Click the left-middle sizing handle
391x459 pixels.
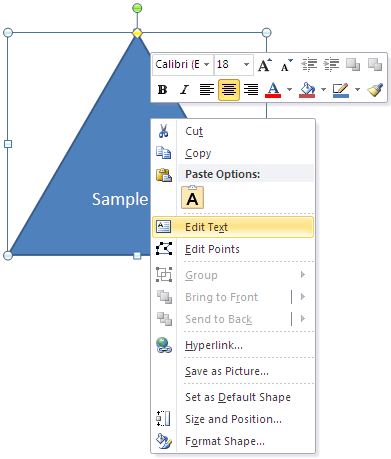click(x=8, y=144)
